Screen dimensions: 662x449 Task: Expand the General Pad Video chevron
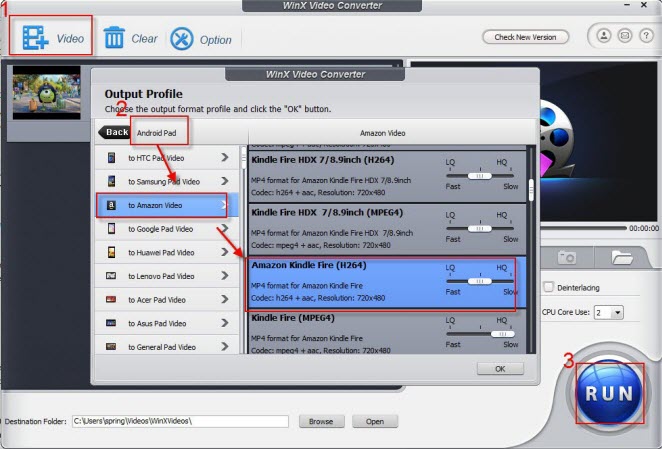[x=225, y=347]
